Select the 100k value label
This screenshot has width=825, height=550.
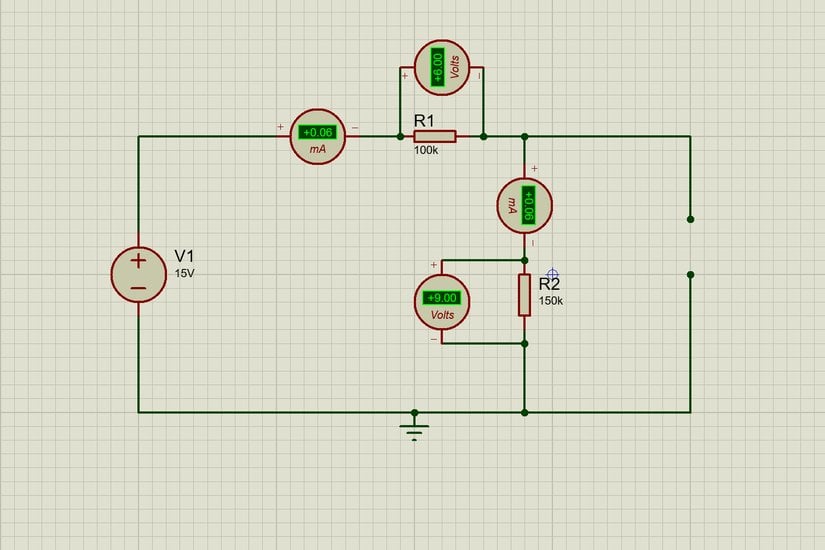[426, 151]
